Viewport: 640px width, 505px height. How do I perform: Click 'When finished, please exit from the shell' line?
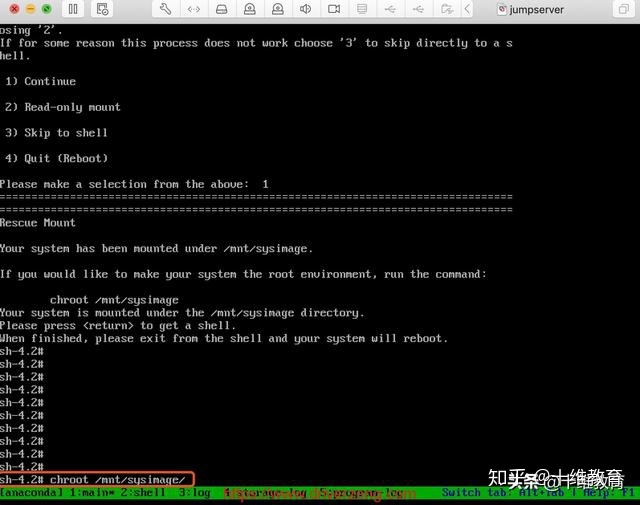point(224,338)
